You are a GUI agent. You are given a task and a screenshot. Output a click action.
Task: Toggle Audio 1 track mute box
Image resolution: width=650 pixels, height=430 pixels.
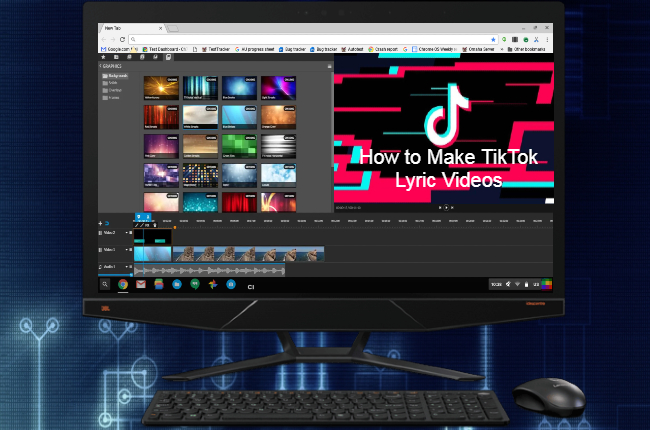tap(131, 267)
